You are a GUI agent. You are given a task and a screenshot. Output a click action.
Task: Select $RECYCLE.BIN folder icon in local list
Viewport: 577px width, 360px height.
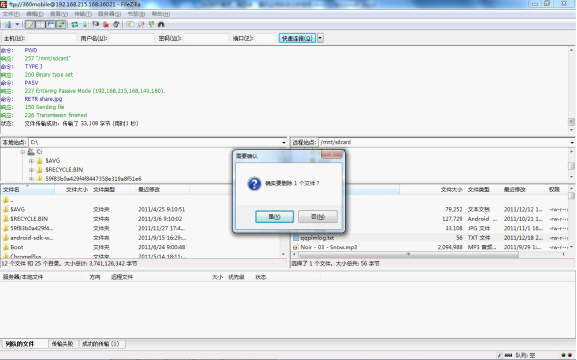click(6, 219)
